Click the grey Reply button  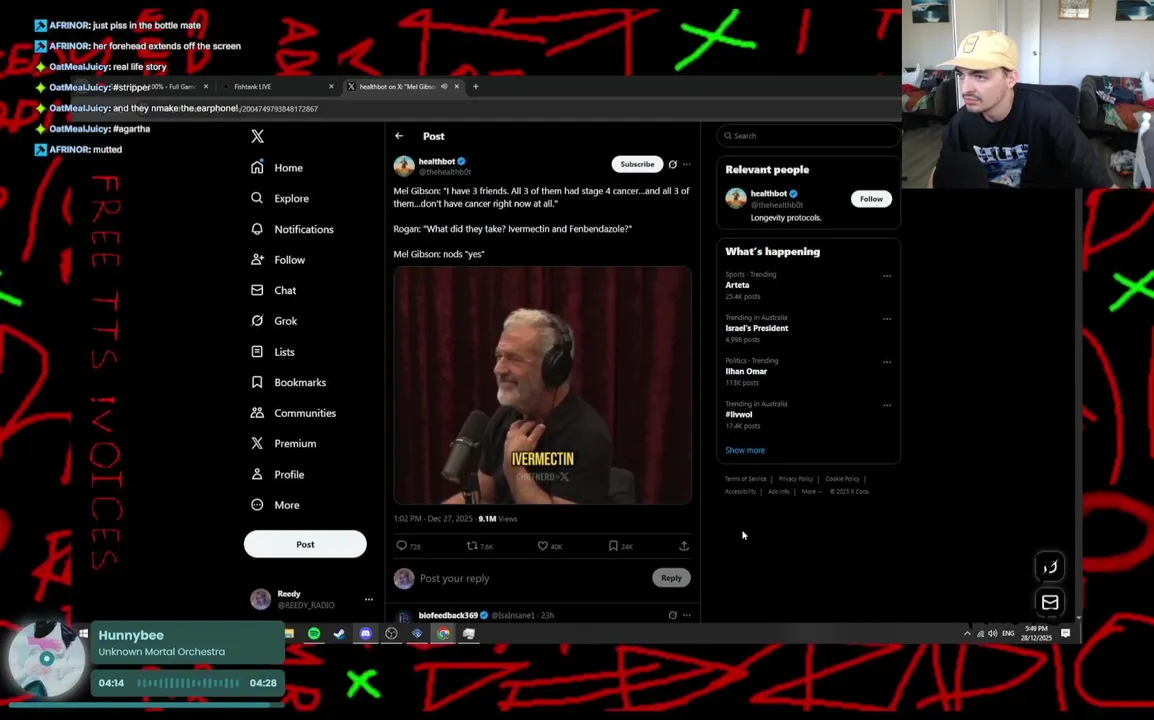pos(670,578)
